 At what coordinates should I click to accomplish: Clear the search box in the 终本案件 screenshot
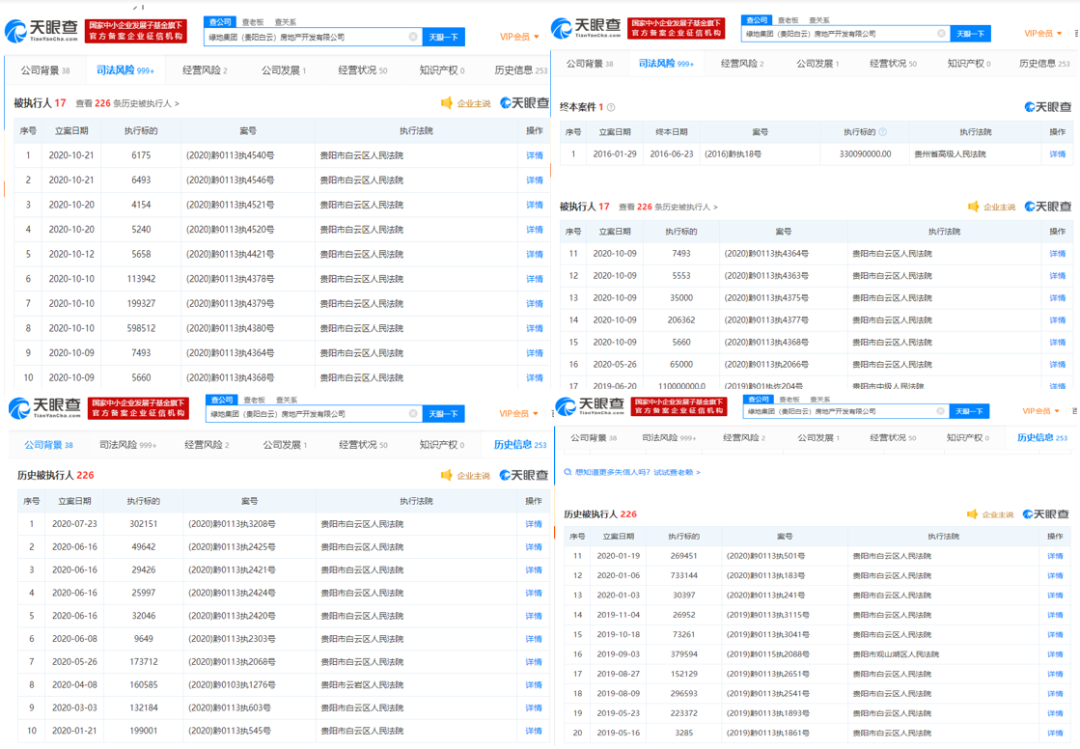941,33
